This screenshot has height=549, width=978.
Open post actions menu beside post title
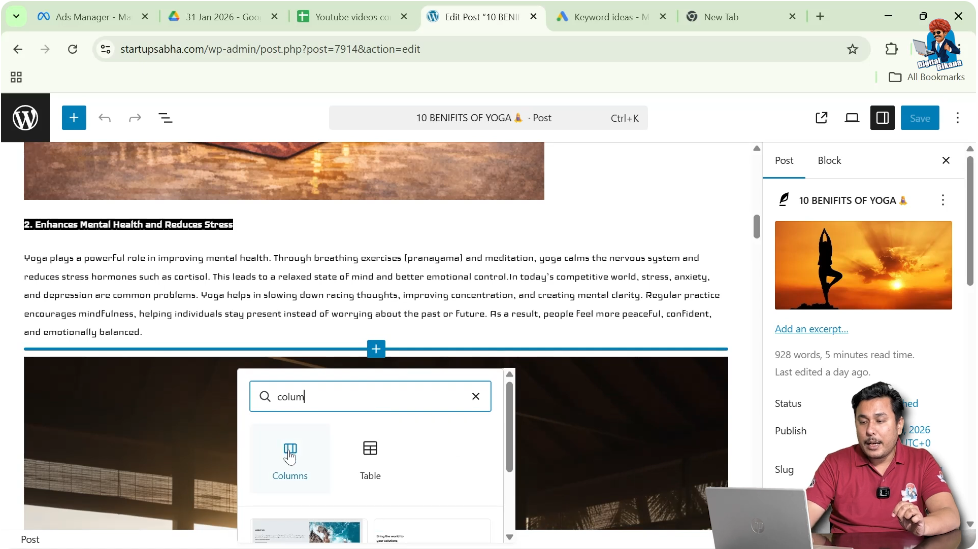click(x=942, y=200)
